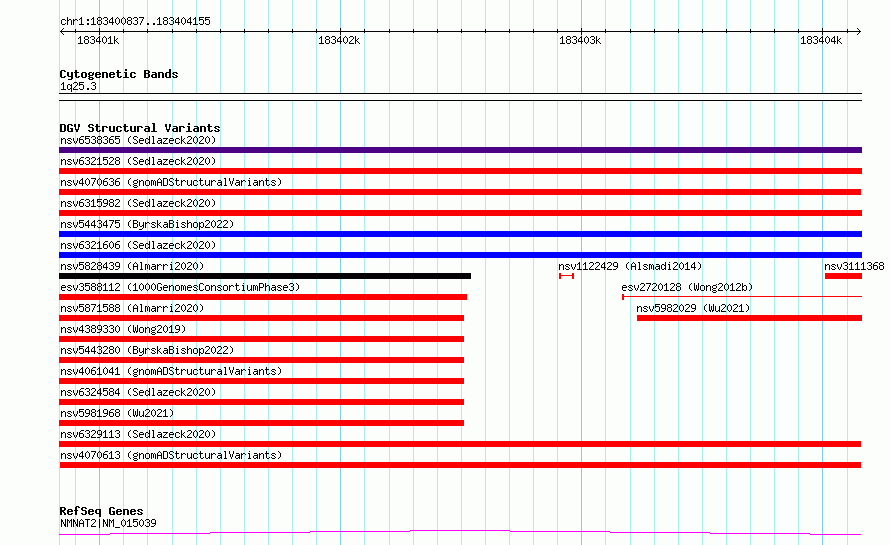
Task: Click the nsv4070613 (gnomADStructuralVariants) label
Action: pos(171,455)
